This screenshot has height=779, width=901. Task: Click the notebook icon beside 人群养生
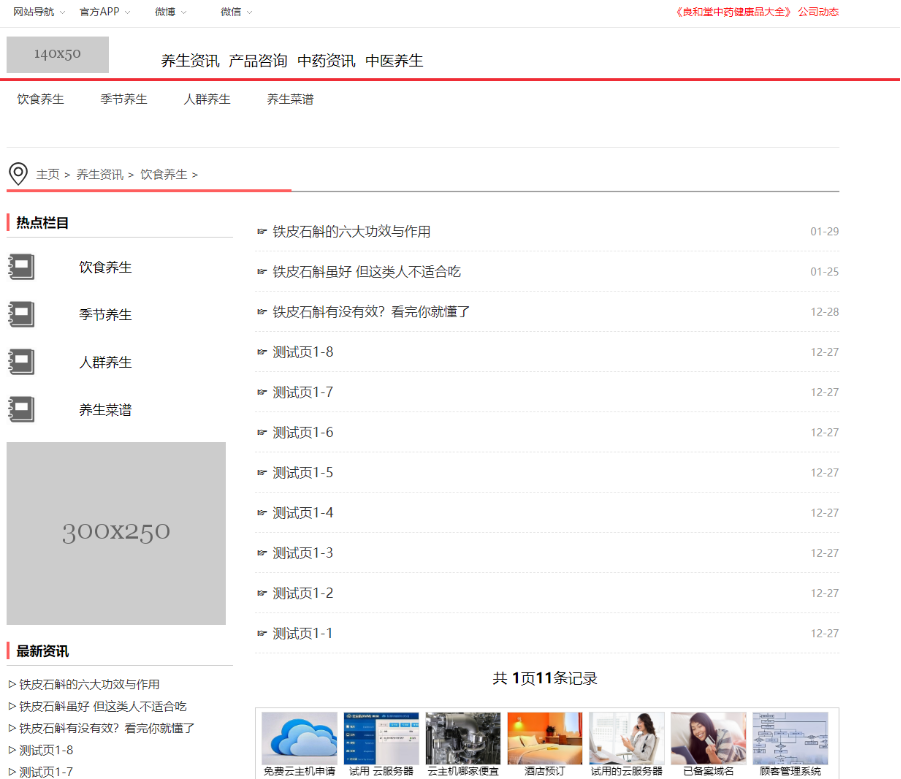21,362
